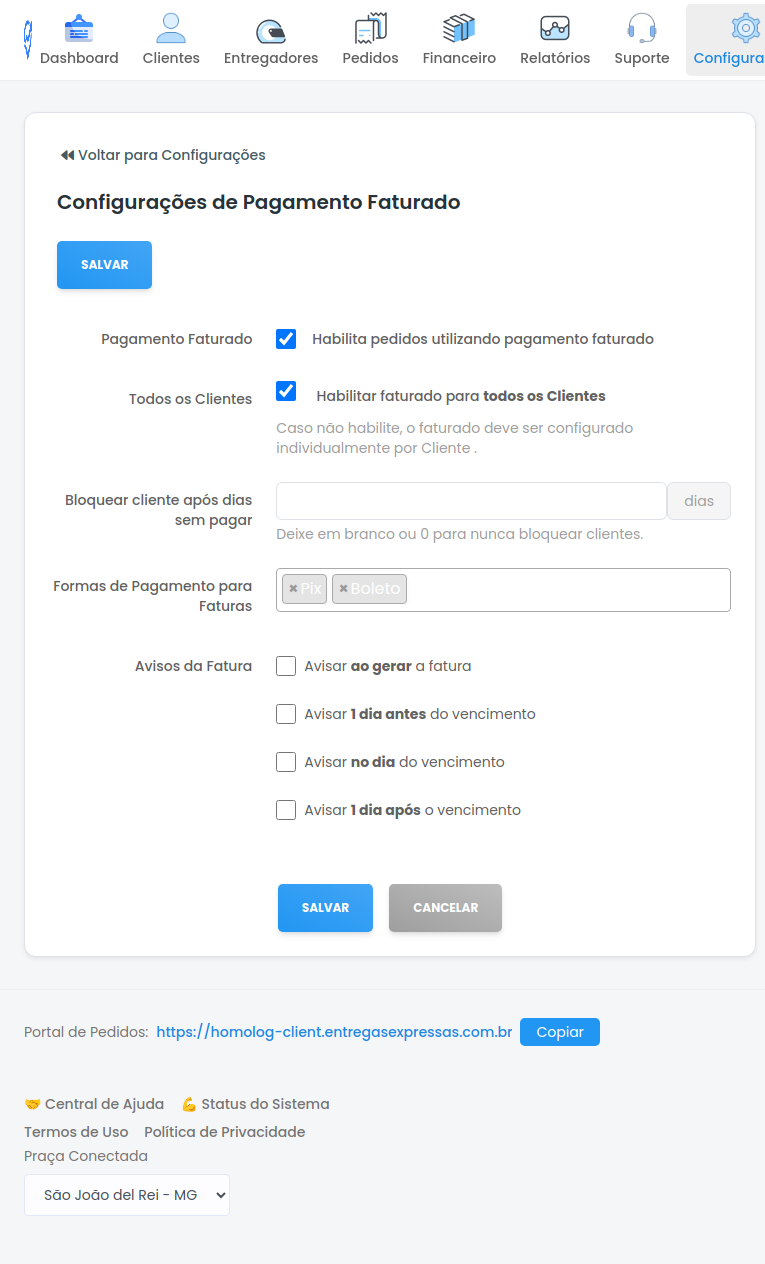Copy the Portal de Pedidos link with Copiar

point(560,1031)
